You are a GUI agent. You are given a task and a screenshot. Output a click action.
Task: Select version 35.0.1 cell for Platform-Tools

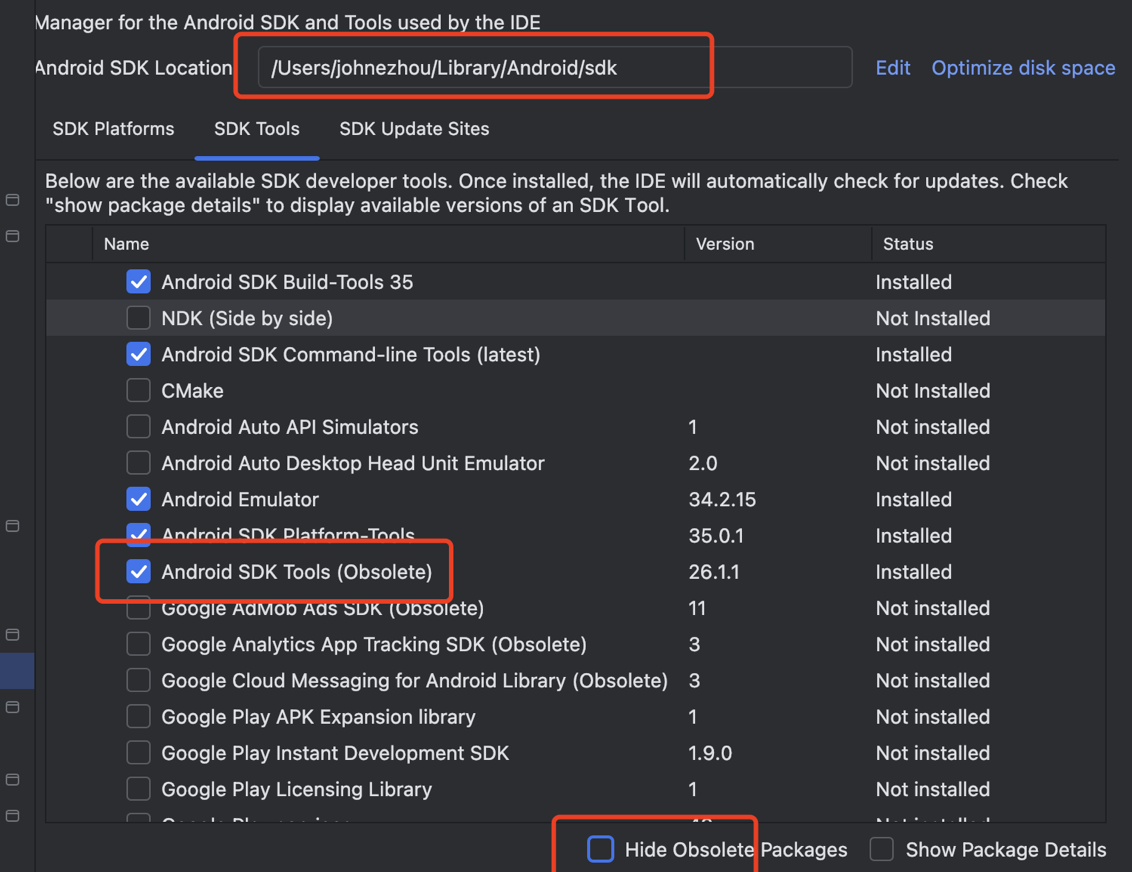716,536
